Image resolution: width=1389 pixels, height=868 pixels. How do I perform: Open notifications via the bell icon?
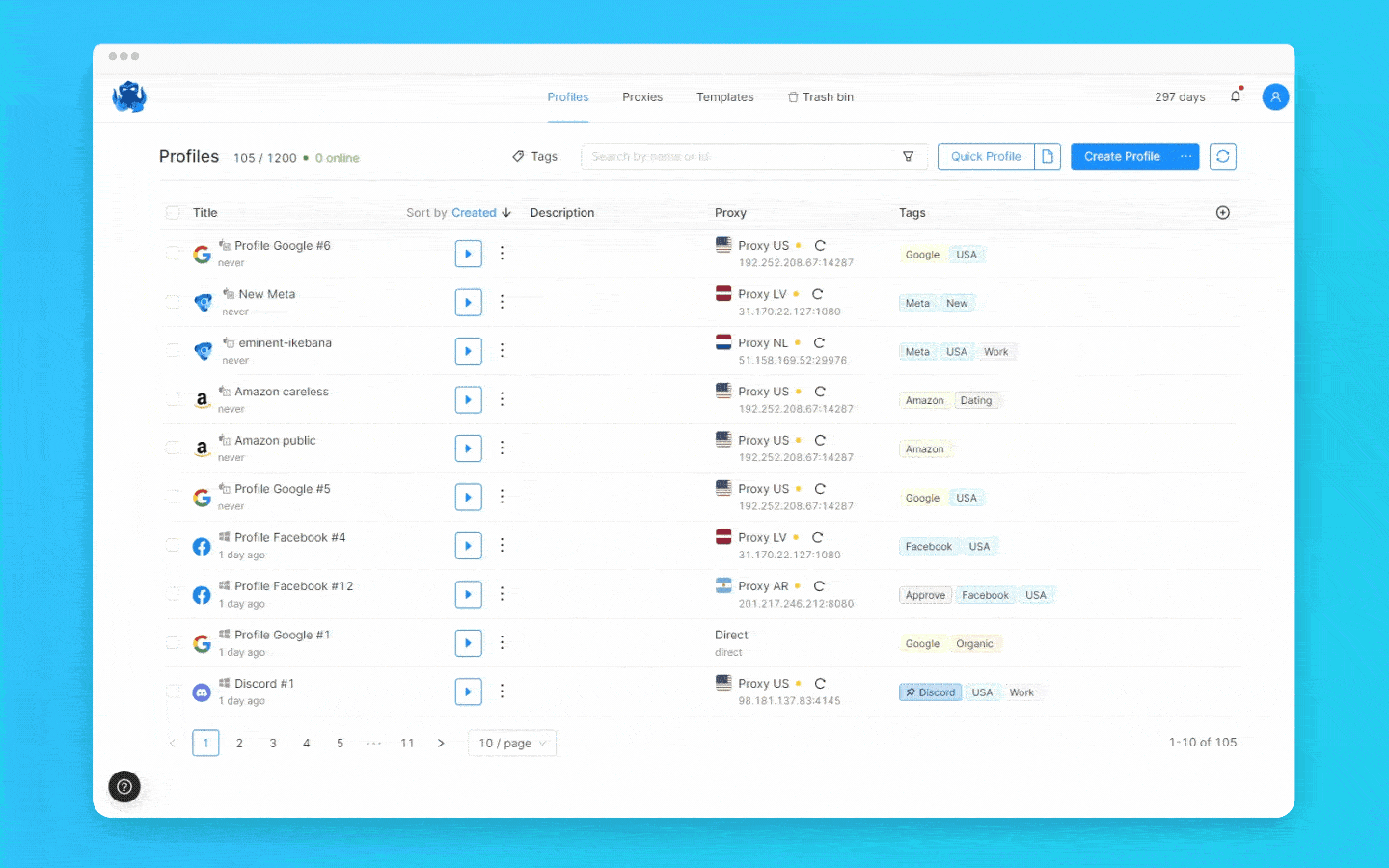point(1236,96)
